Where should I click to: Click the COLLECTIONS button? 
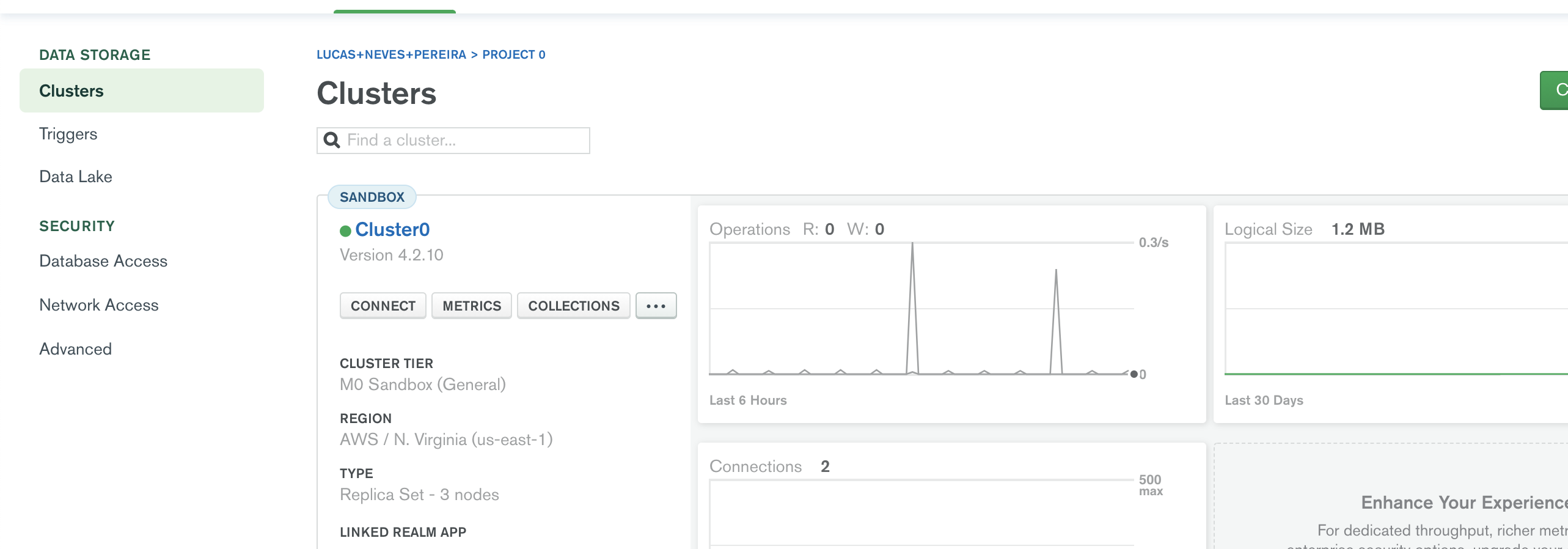[x=574, y=306]
